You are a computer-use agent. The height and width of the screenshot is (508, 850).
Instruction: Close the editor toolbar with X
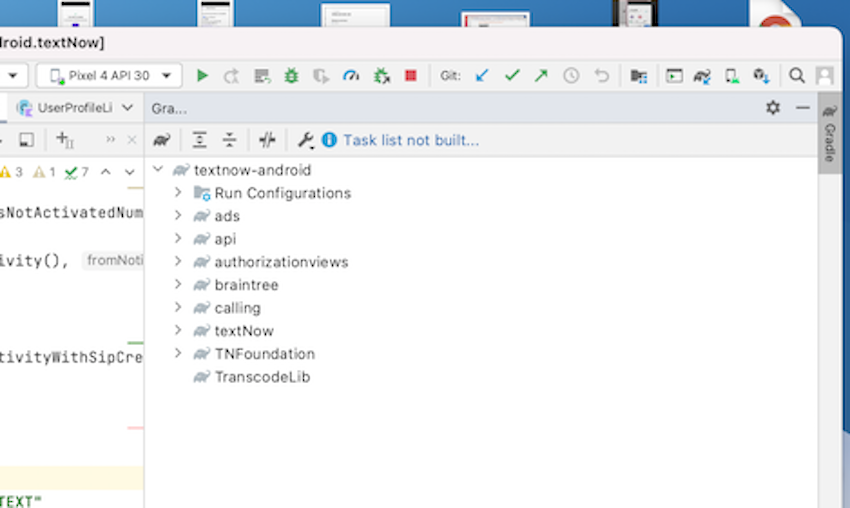(x=132, y=140)
